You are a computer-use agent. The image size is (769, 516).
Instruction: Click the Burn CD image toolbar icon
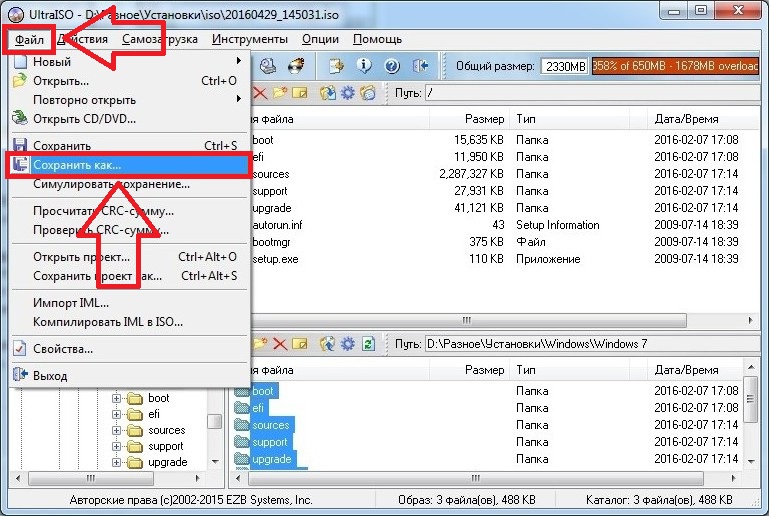tap(295, 67)
